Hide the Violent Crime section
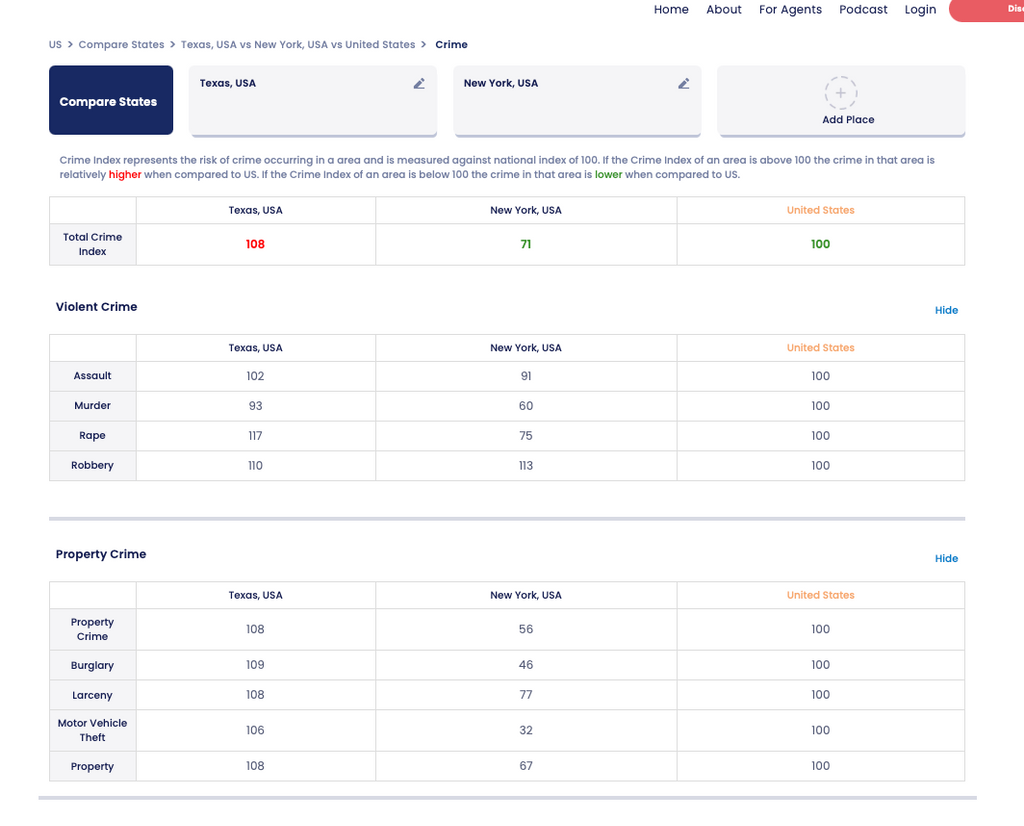Image resolution: width=1024 pixels, height=826 pixels. [946, 310]
